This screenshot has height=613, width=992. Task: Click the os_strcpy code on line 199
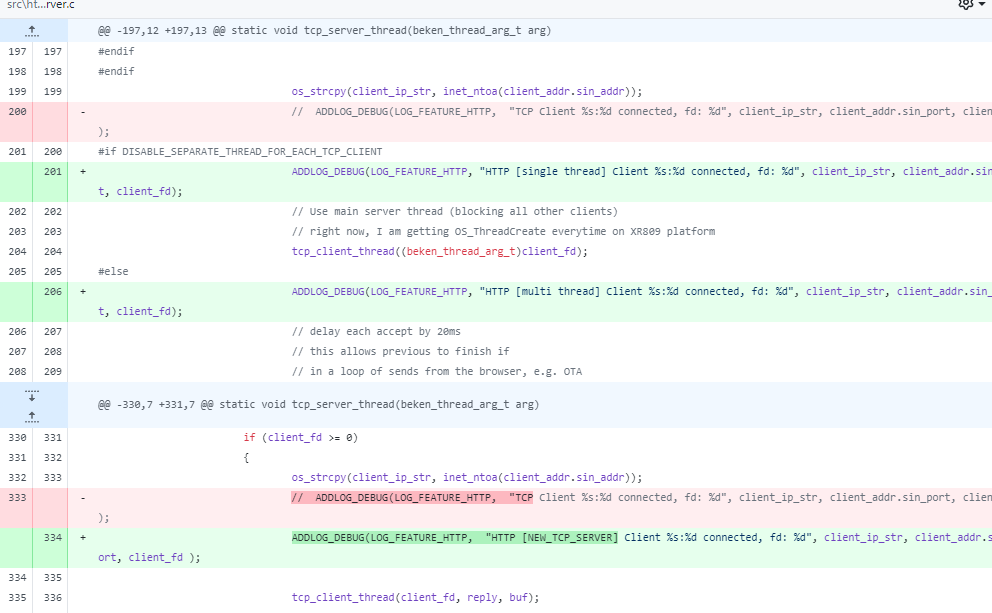pyautogui.click(x=466, y=92)
